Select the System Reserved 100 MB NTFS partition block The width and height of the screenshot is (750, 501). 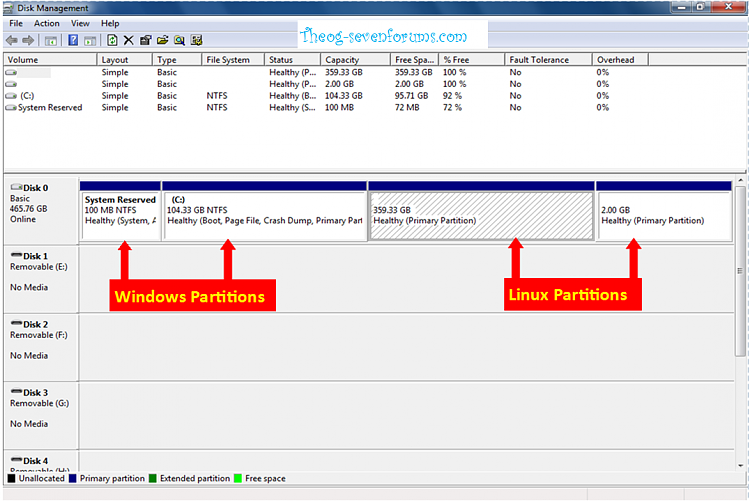click(x=121, y=211)
